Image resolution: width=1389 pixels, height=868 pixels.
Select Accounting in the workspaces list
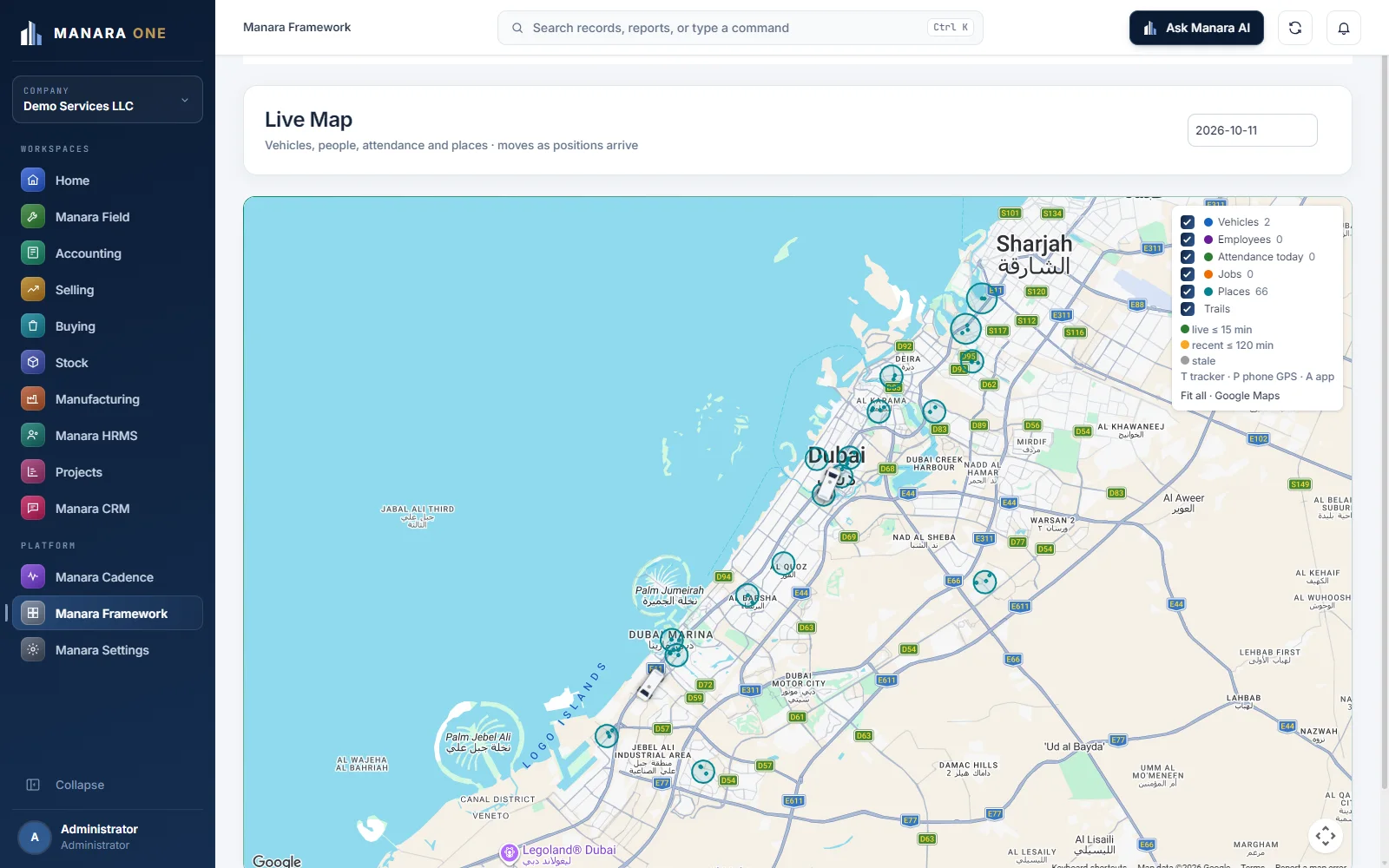[108, 253]
